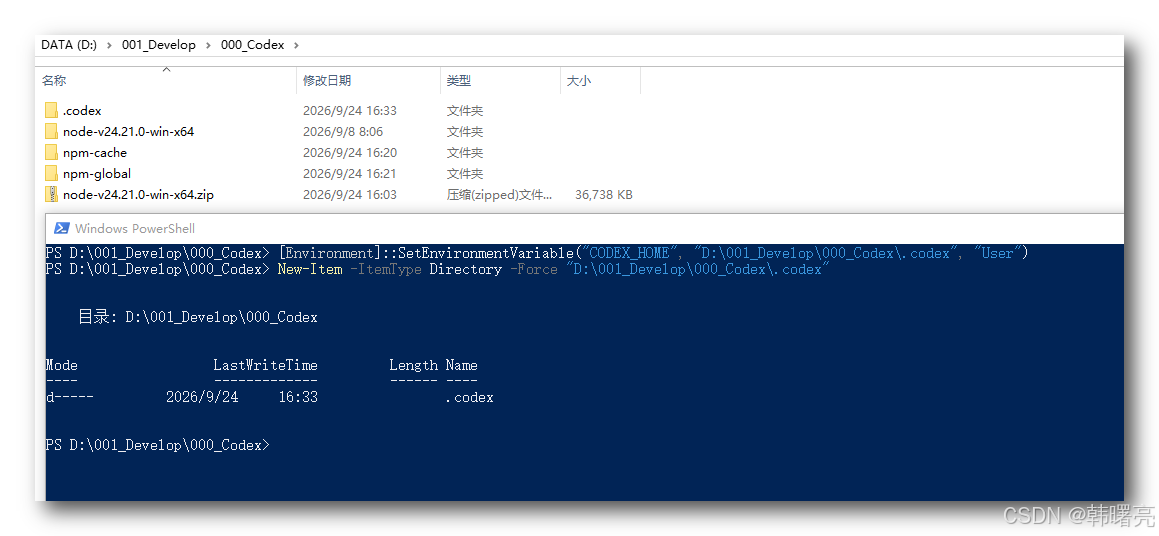Image resolution: width=1159 pixels, height=536 pixels.
Task: Click the 文件夹 type of npm-cache row
Action: (x=464, y=153)
